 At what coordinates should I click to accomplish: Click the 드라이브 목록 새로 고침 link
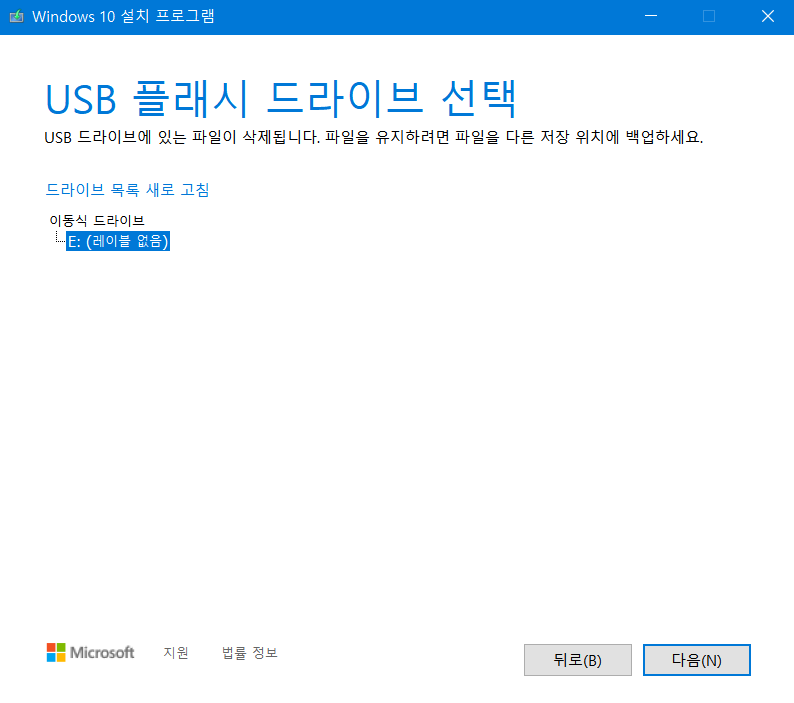coord(127,190)
